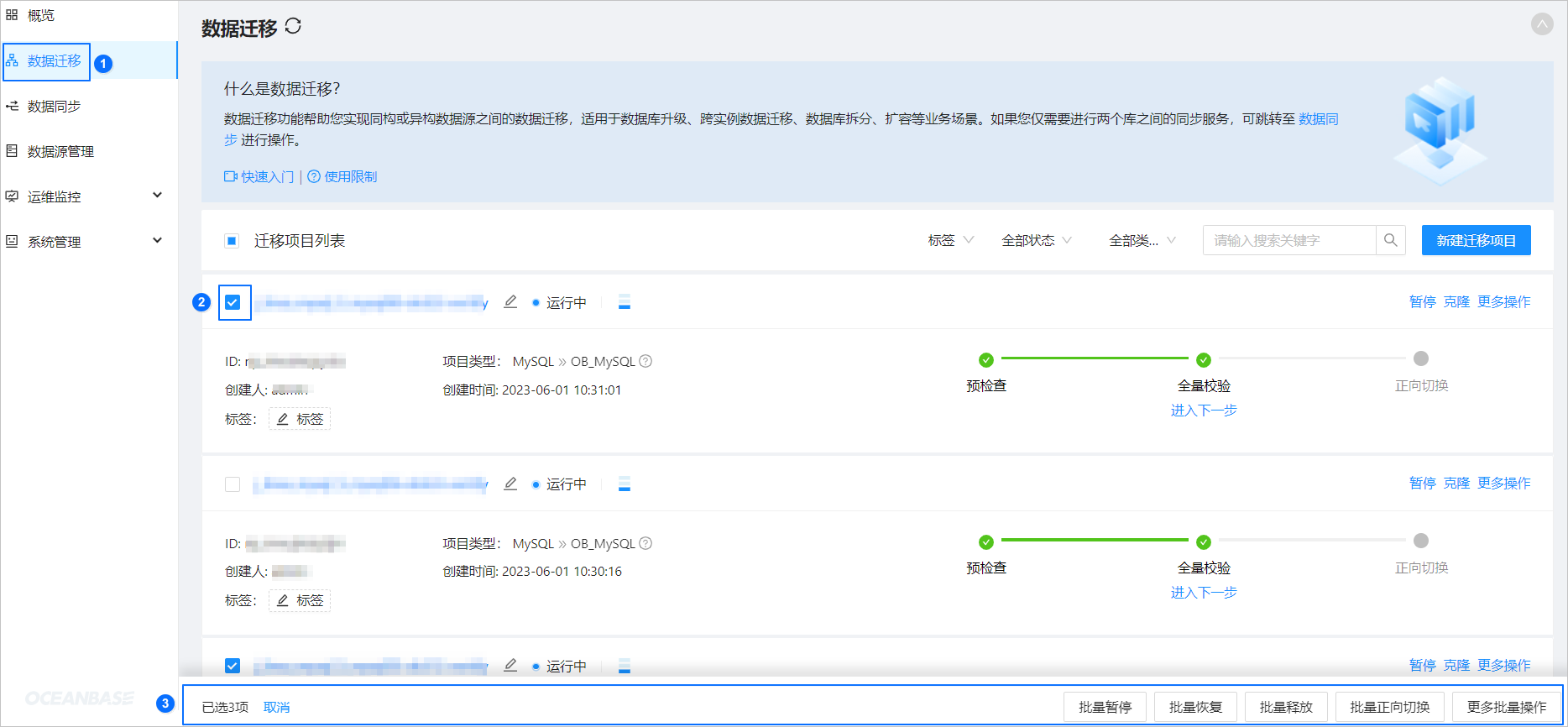Click the 概览 grid icon in sidebar
The width and height of the screenshot is (1568, 727).
(x=12, y=15)
